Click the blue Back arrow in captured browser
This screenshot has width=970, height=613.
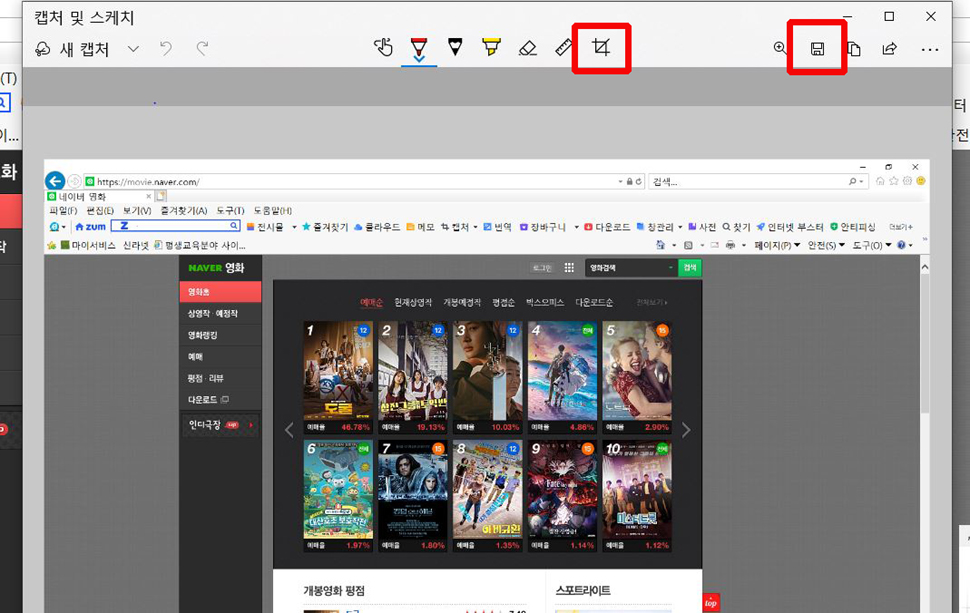[x=55, y=181]
